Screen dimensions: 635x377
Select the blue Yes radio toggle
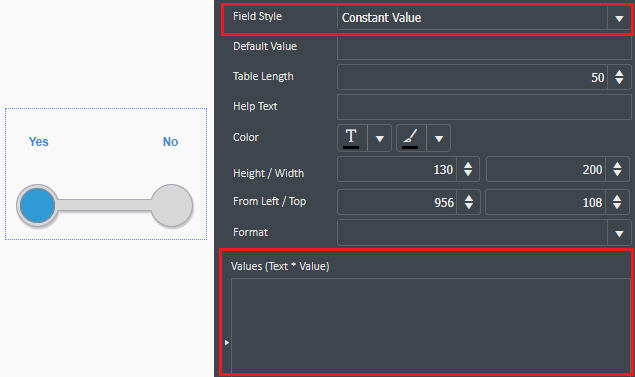(x=37, y=205)
